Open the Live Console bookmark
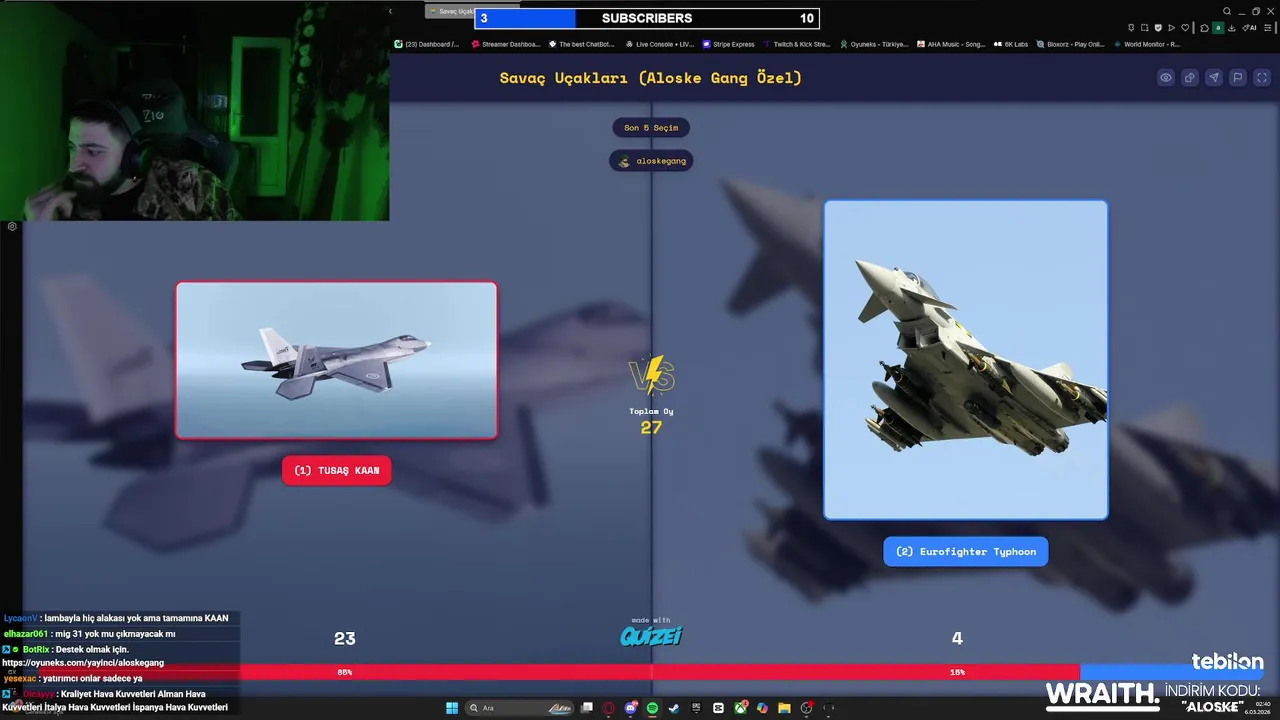 (x=659, y=44)
